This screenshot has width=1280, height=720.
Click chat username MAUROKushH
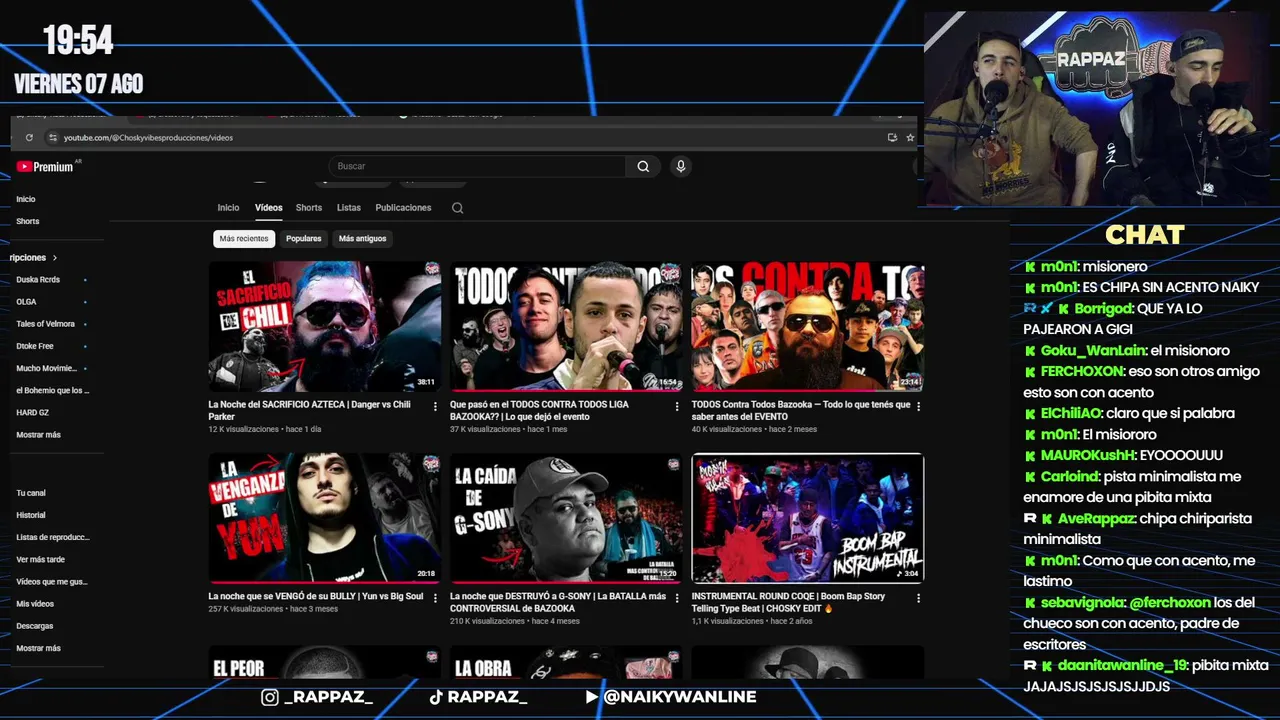click(1087, 455)
